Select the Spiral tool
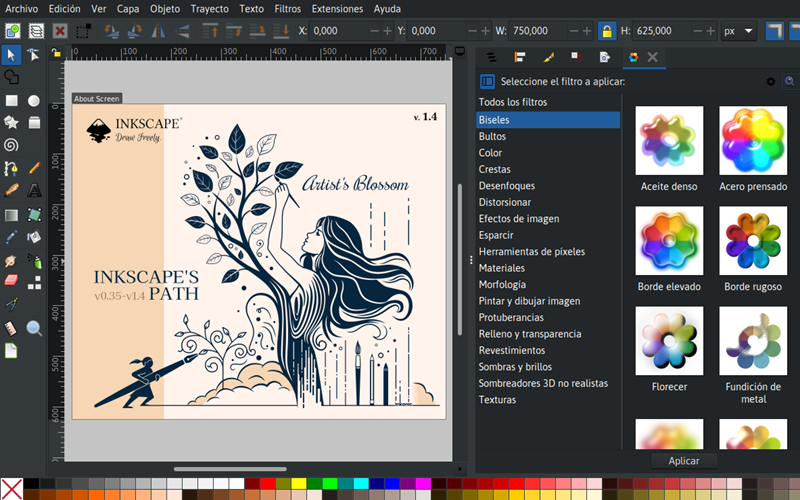The height and width of the screenshot is (500, 800). (x=11, y=145)
